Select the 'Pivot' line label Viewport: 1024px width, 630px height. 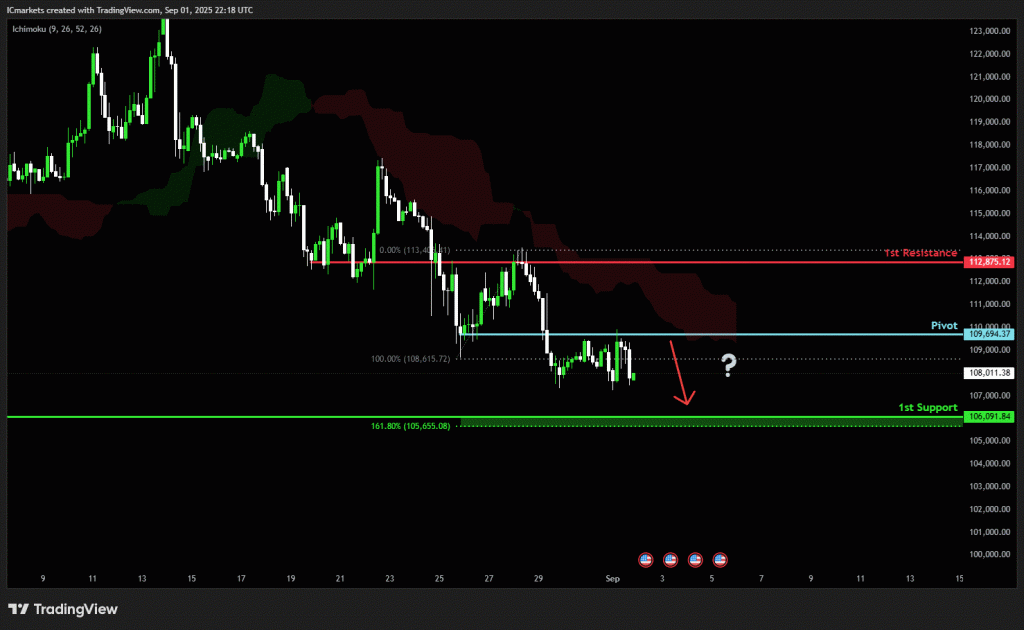(x=944, y=325)
